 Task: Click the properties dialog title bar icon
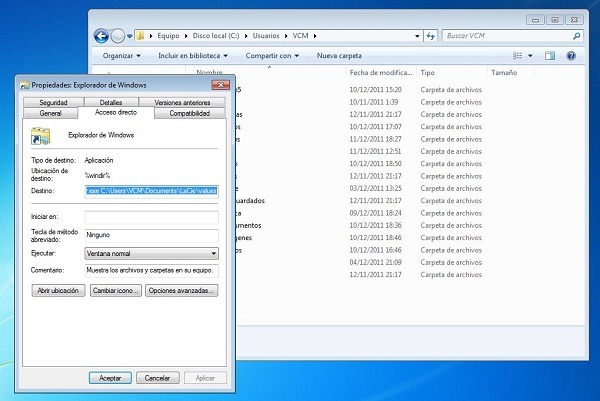click(25, 85)
